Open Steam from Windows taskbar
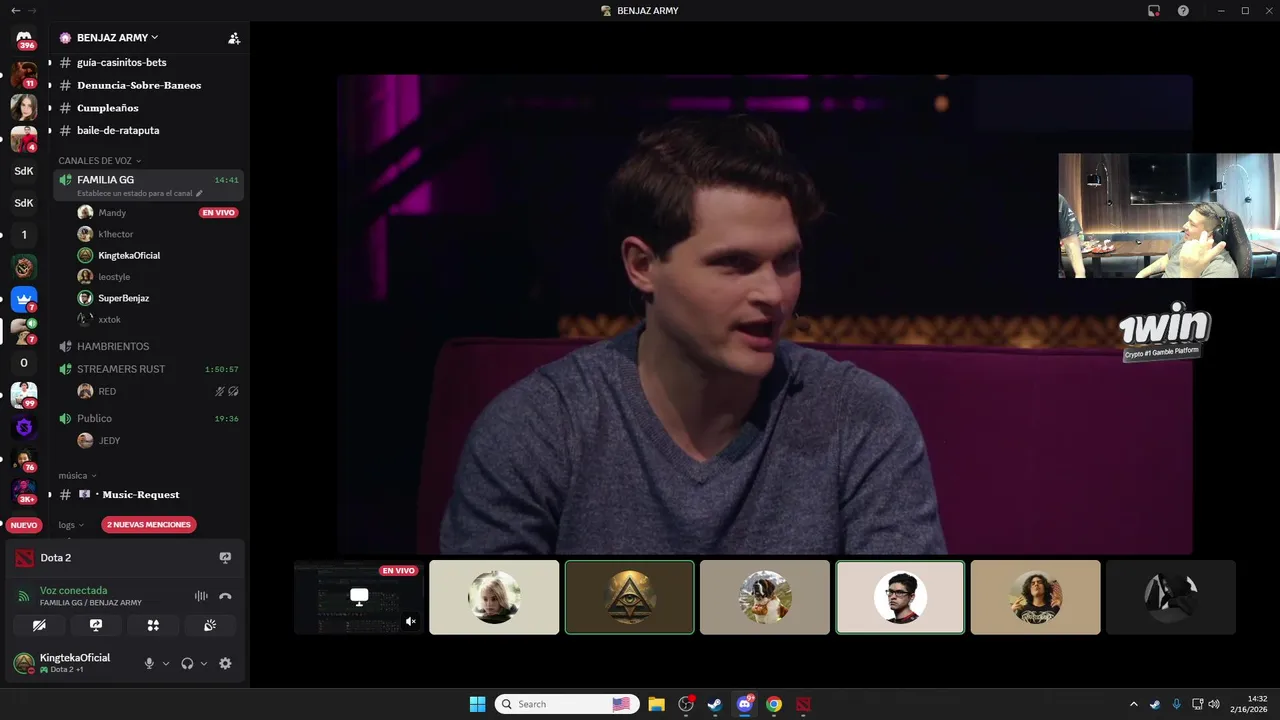The height and width of the screenshot is (720, 1280). pos(715,704)
